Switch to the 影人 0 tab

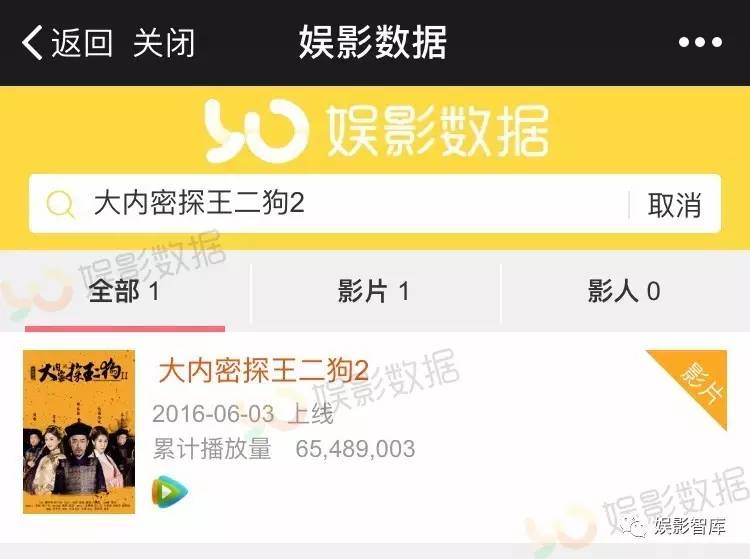[625, 291]
